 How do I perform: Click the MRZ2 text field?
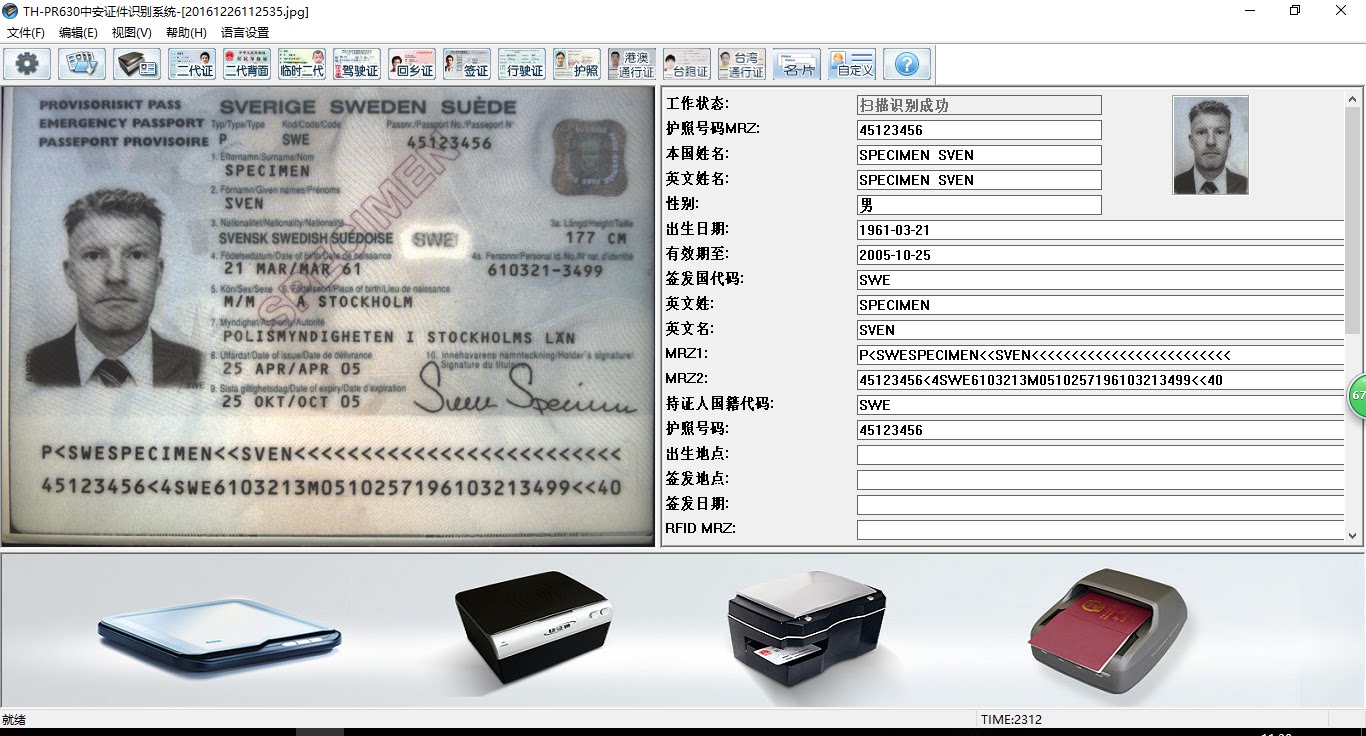click(x=1100, y=380)
